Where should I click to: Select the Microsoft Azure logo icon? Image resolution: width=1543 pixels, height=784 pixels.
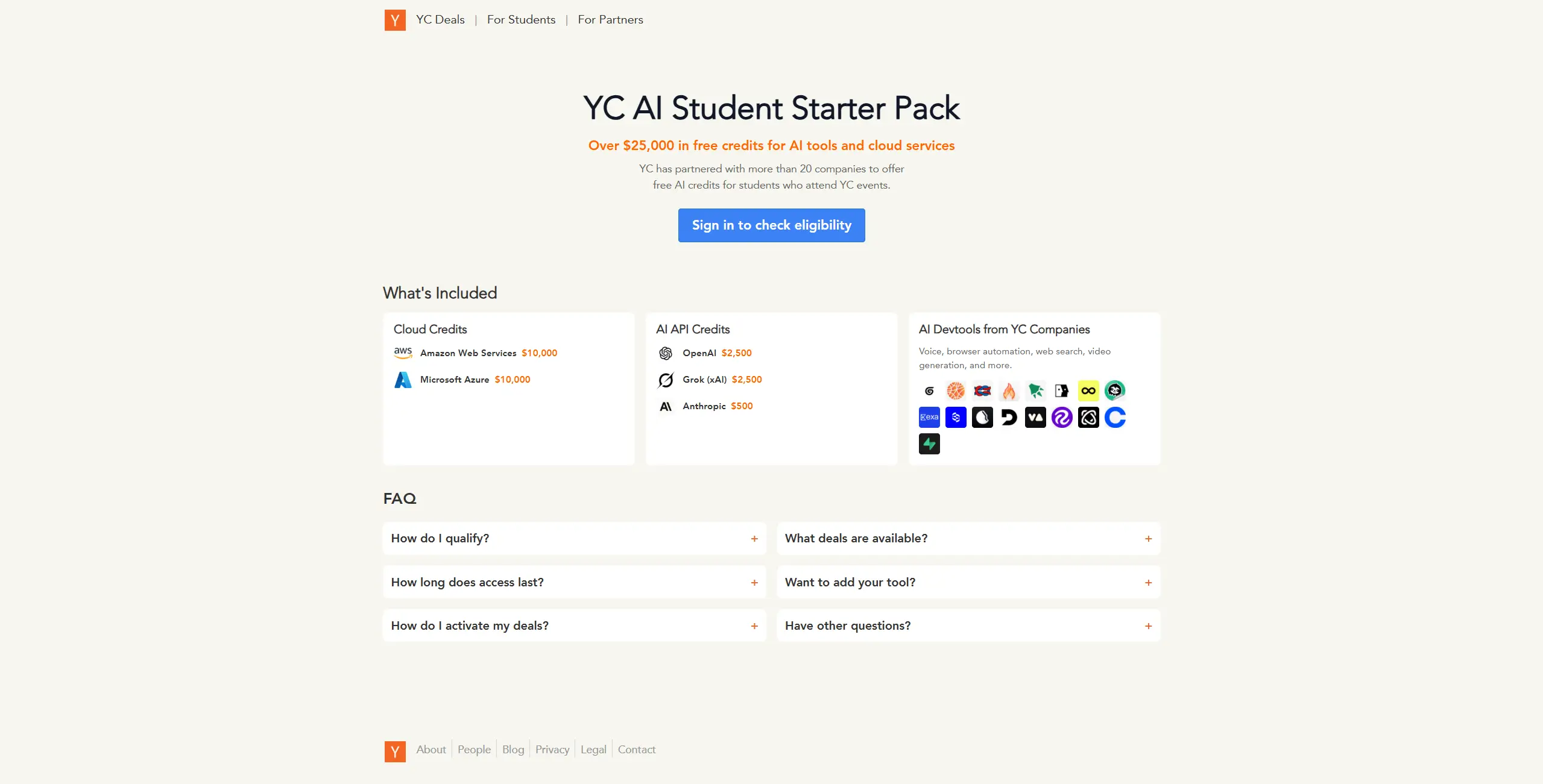[403, 380]
